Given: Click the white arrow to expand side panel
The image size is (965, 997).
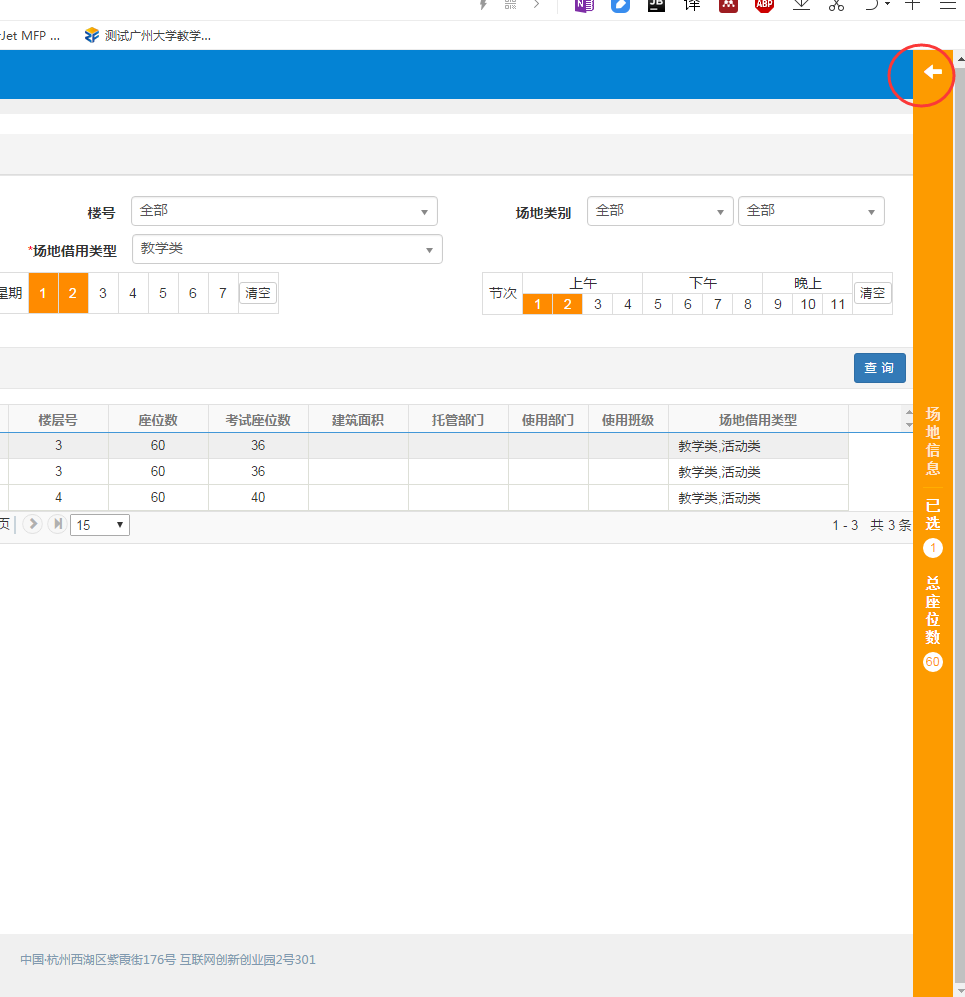Looking at the screenshot, I should tap(932, 72).
